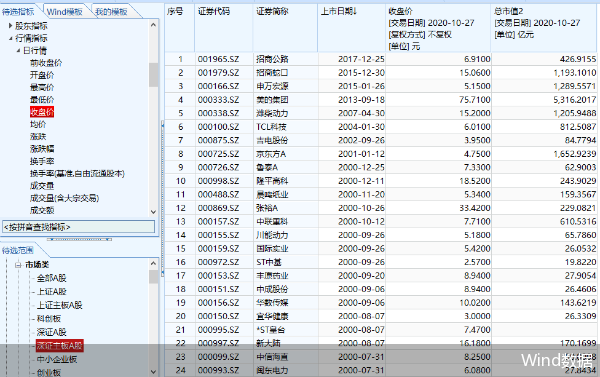Select the 均价 indicator
Viewport: 600px width, 377px height.
(38, 124)
